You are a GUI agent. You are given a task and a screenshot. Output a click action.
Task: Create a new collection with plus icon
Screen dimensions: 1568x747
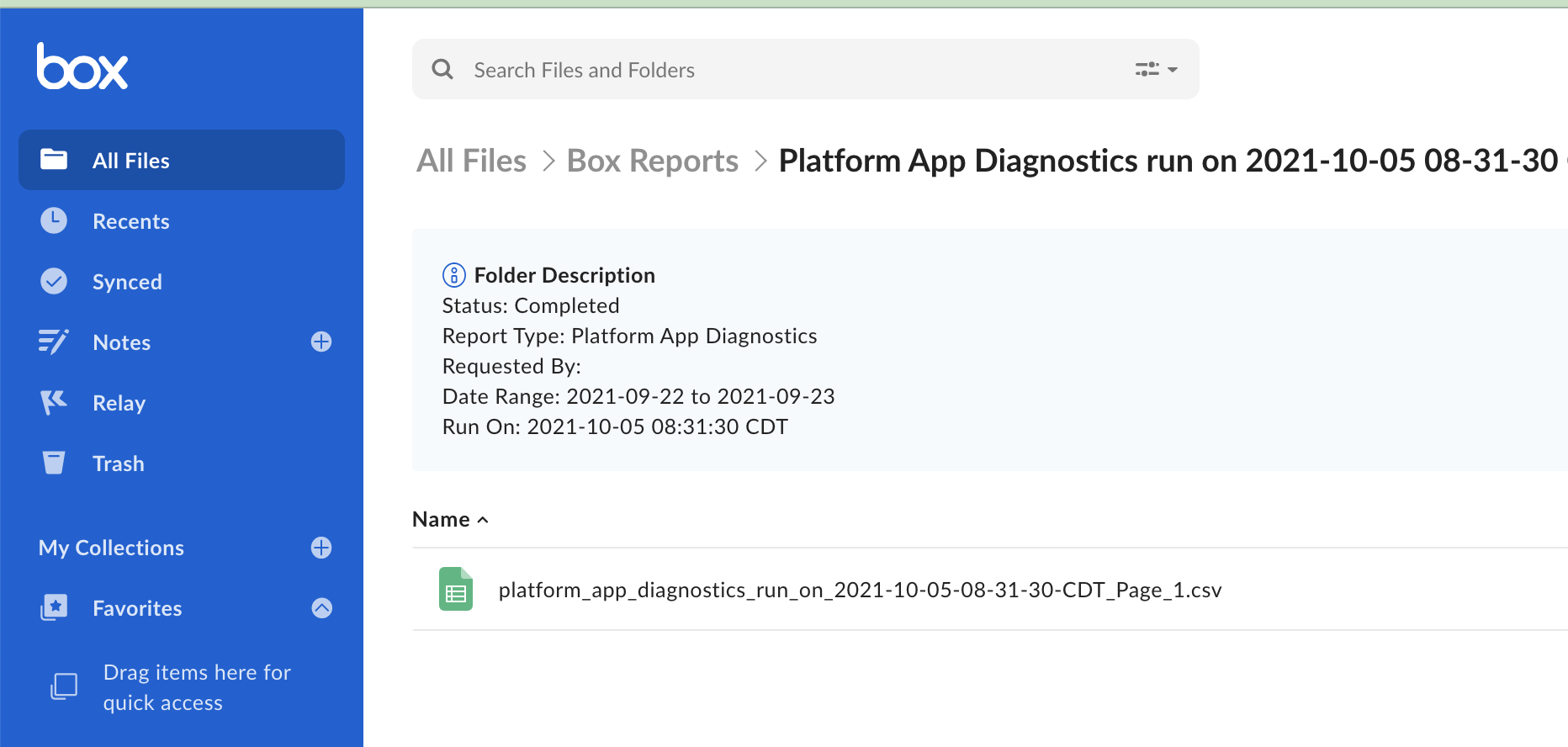321,548
